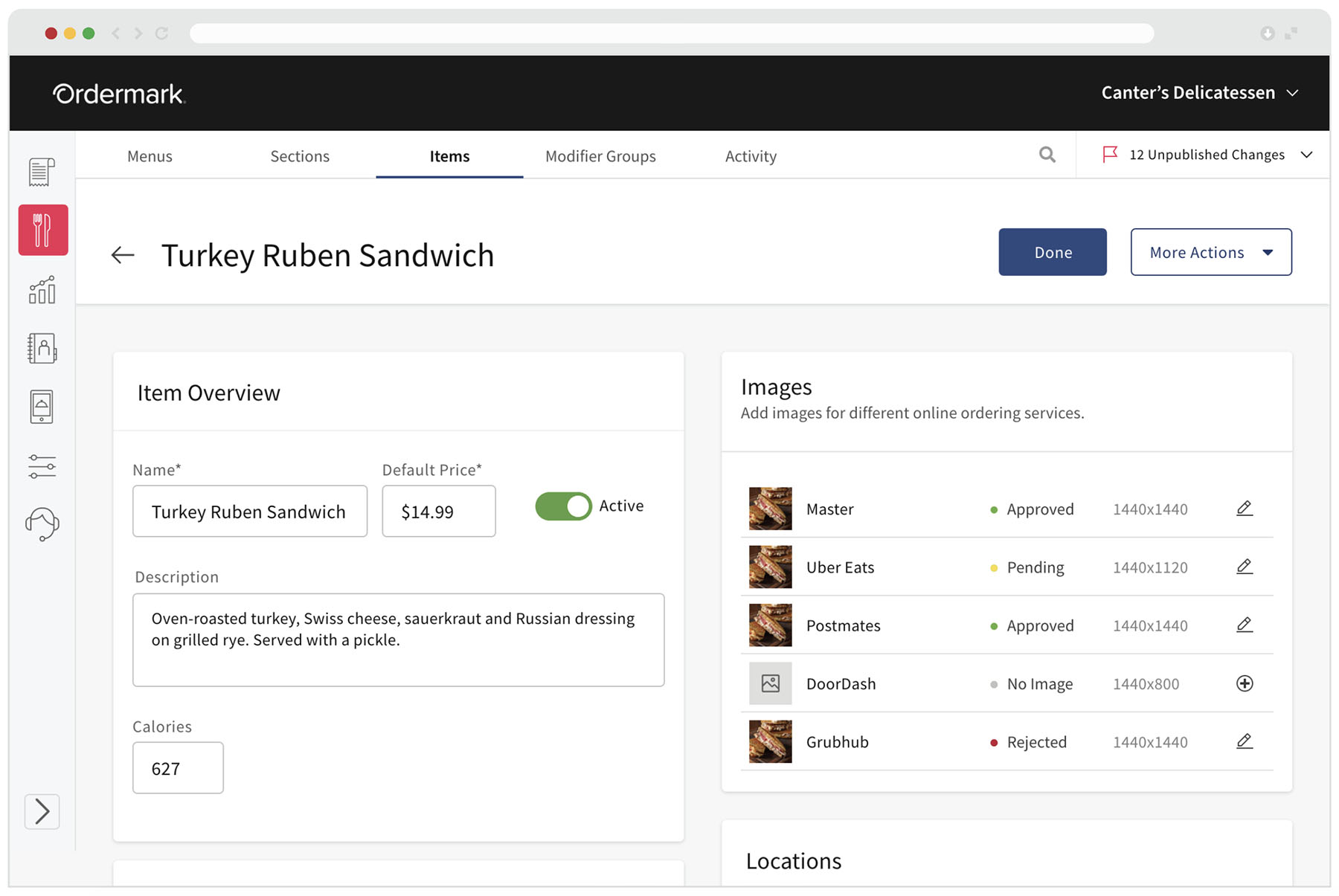Click the 1440x1120 dimension text
This screenshot has width=1339, height=896.
1150,567
